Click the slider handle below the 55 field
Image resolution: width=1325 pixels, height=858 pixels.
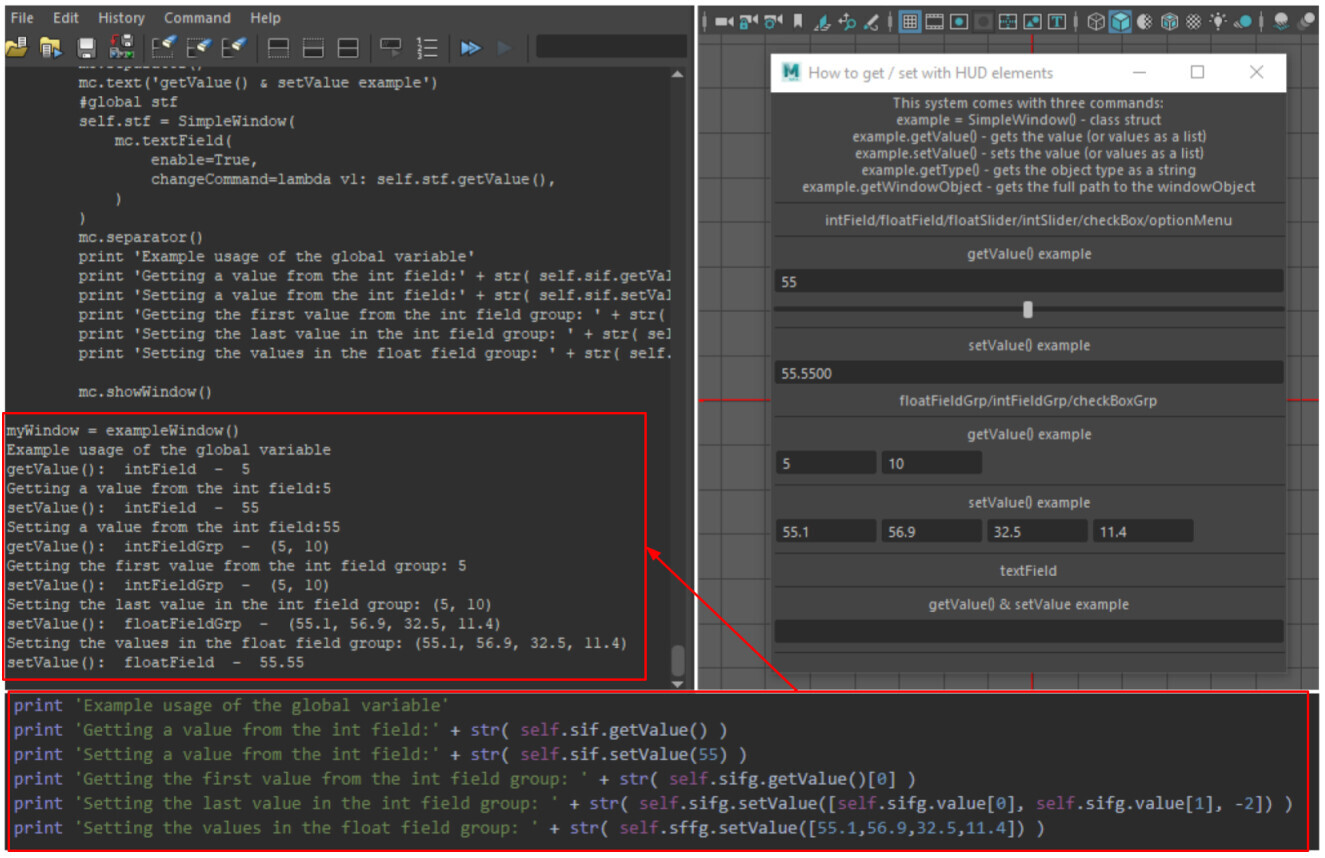tap(1027, 309)
